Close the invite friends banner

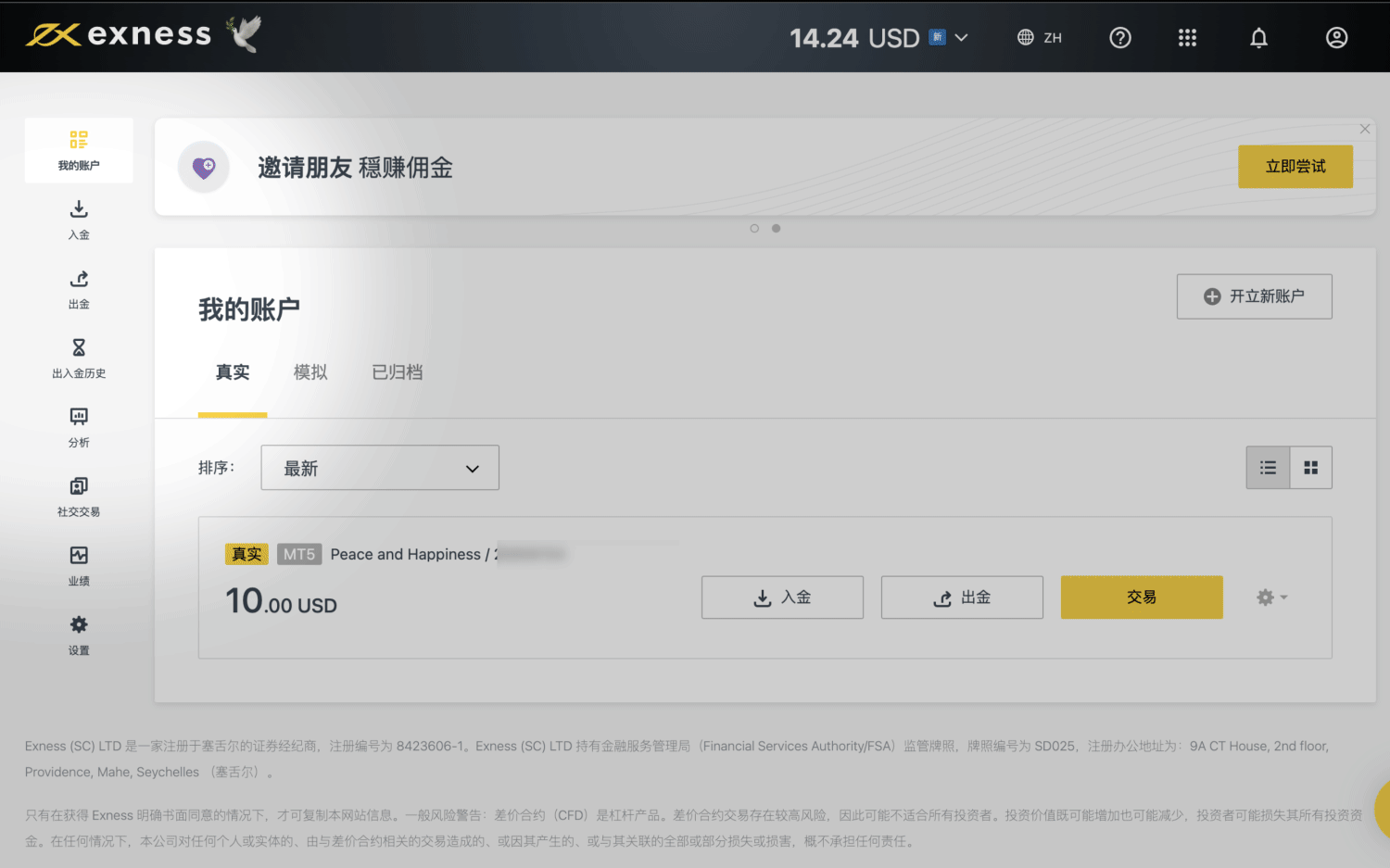pos(1364,130)
